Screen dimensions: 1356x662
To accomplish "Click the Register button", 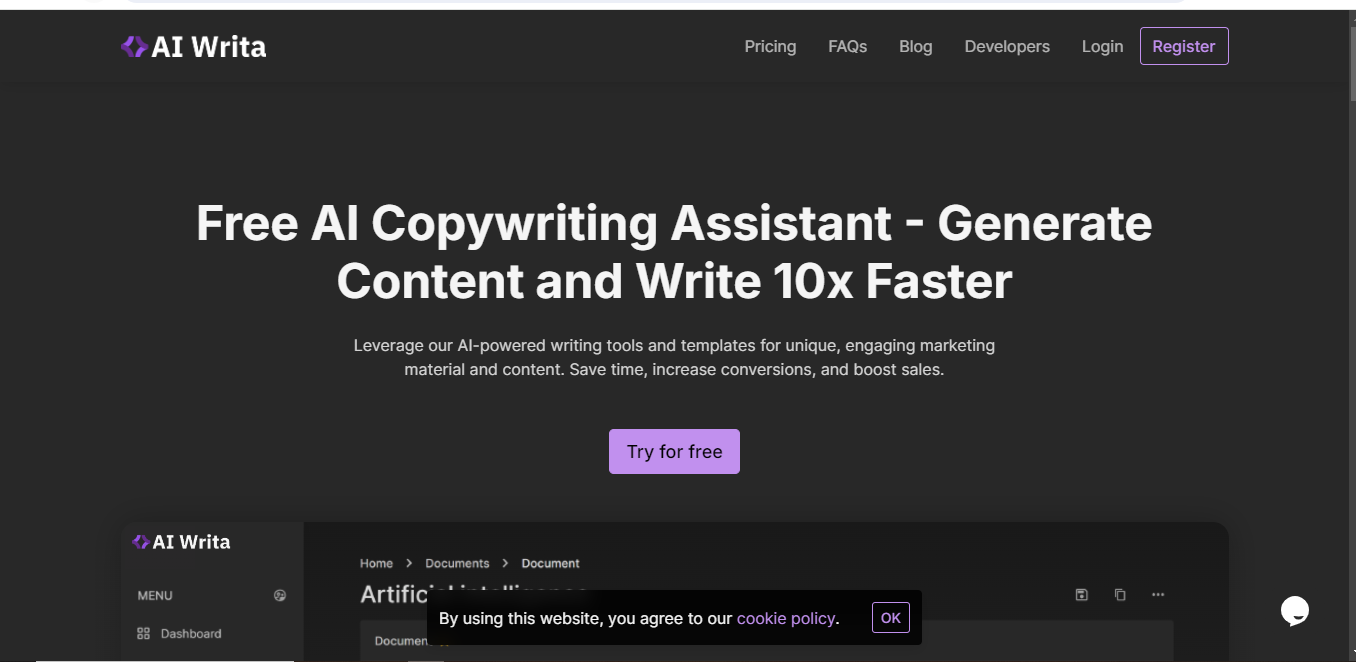I will [1184, 46].
